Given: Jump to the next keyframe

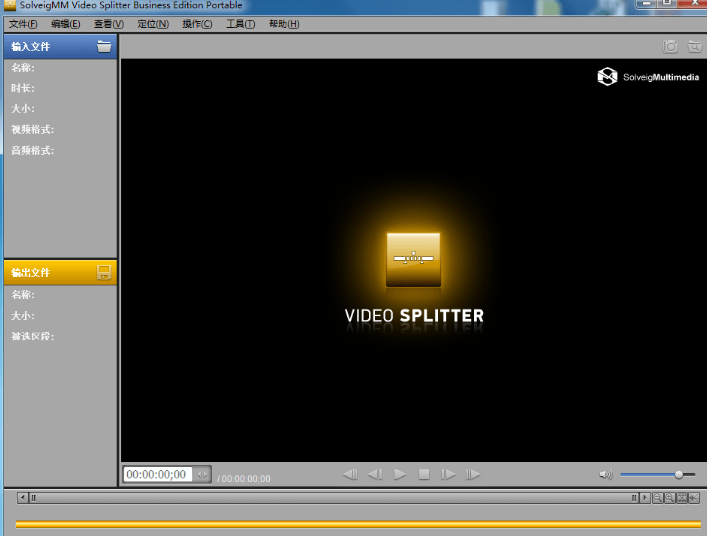Looking at the screenshot, I should pyautogui.click(x=473, y=475).
